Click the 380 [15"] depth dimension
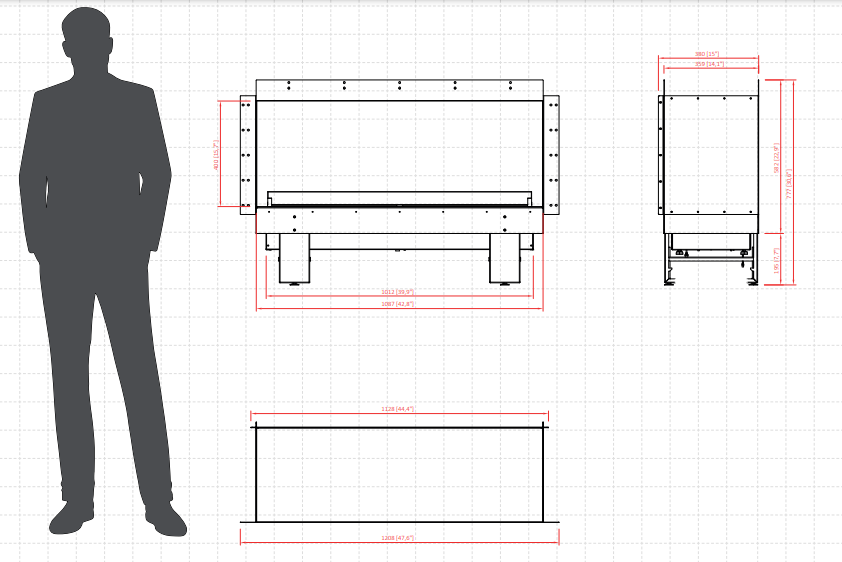 707,54
